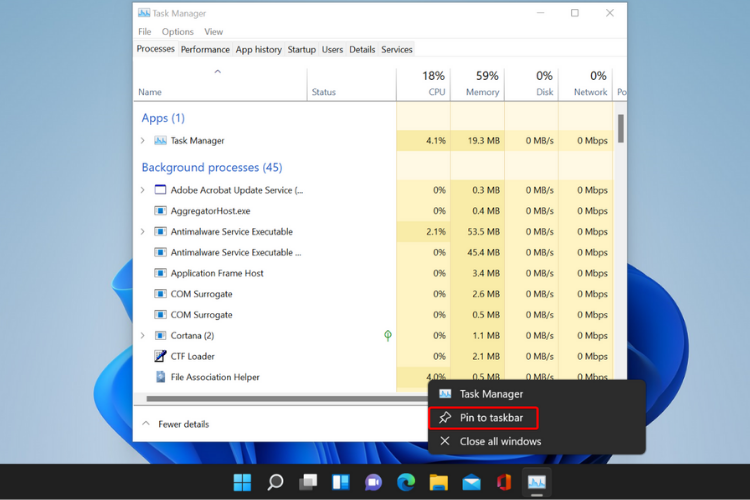Click the vertical scrollbar thumb
The height and width of the screenshot is (500, 750).
pos(621,128)
